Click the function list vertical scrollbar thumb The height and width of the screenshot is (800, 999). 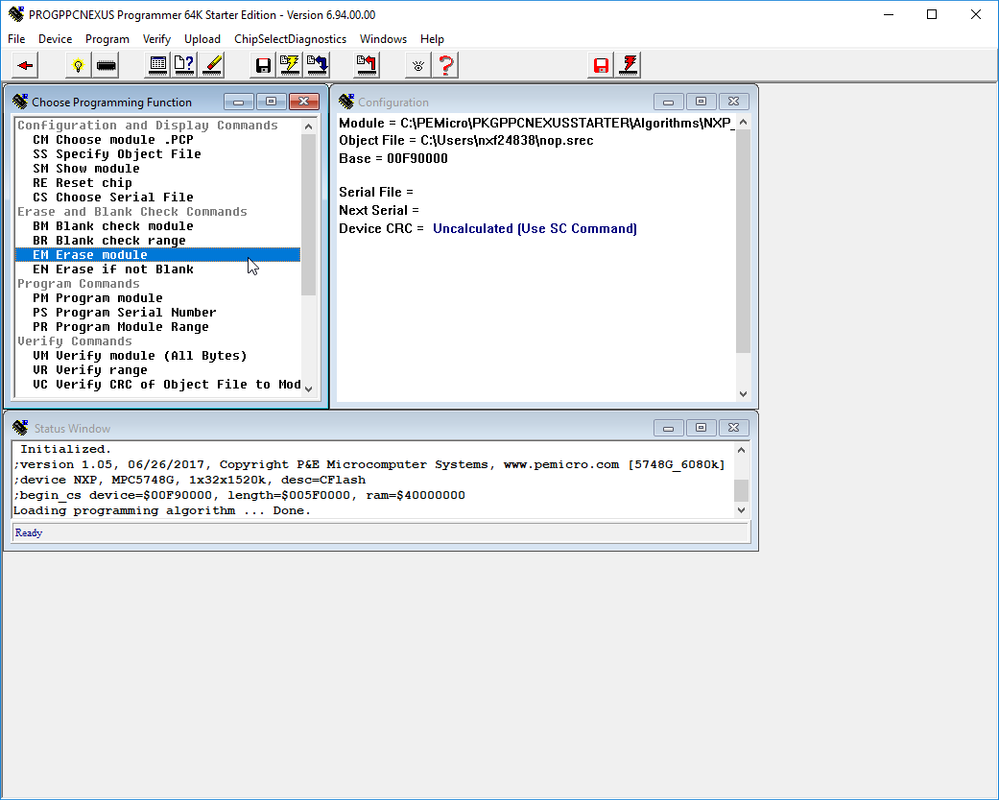pos(308,214)
